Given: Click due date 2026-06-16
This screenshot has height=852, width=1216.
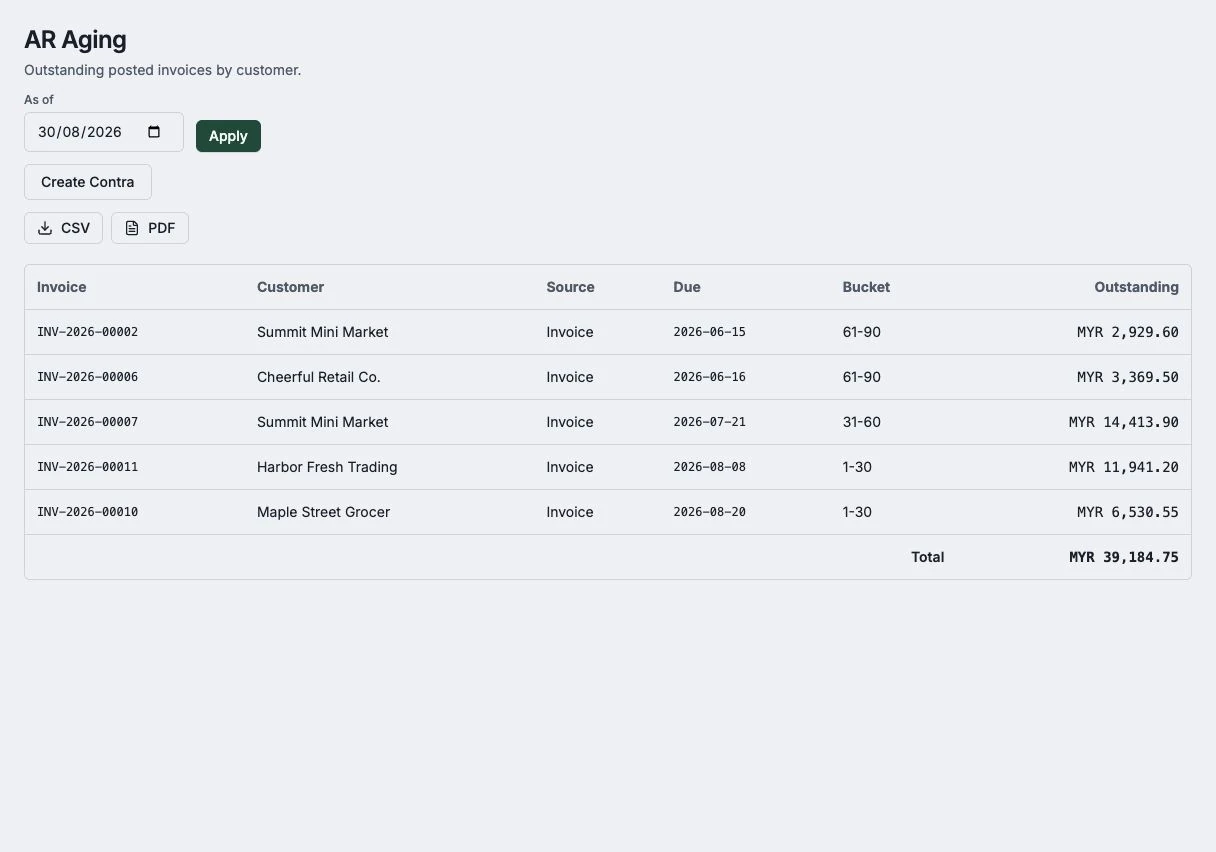Looking at the screenshot, I should pos(709,377).
